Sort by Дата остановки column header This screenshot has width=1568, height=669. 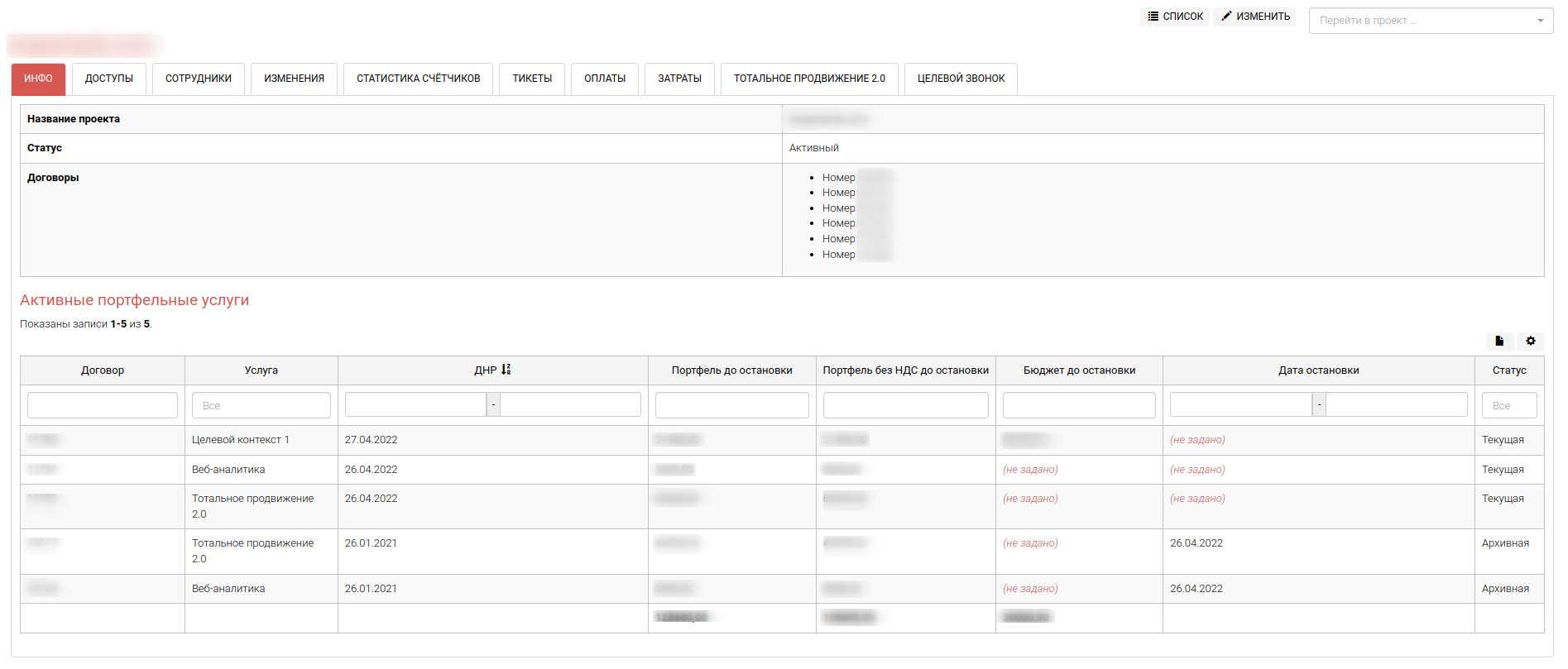coord(1318,370)
